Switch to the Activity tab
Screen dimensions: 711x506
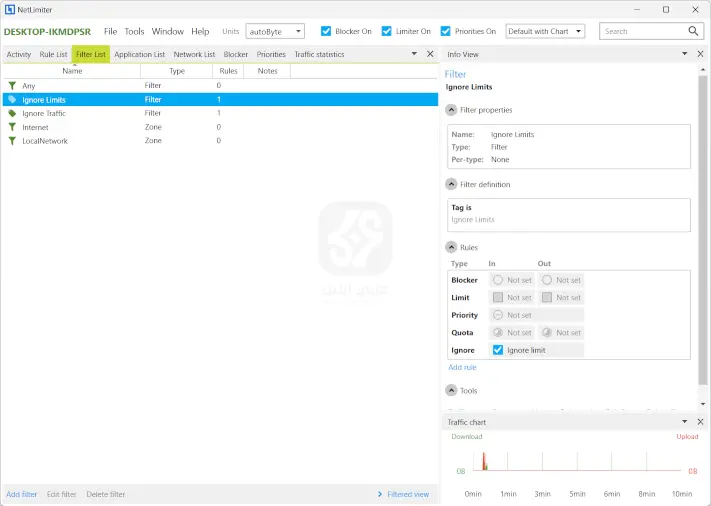point(19,54)
